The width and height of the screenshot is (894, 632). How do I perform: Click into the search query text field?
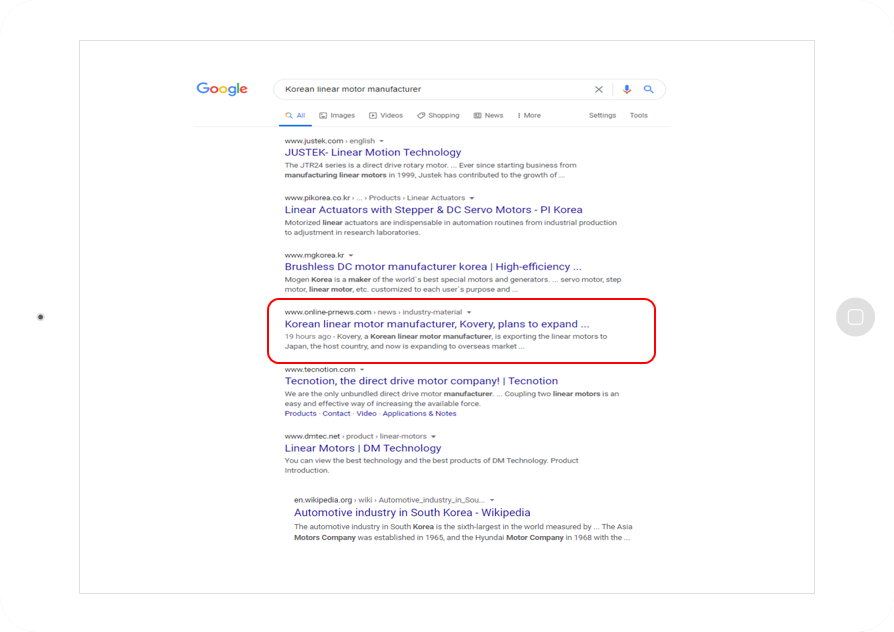tap(433, 89)
